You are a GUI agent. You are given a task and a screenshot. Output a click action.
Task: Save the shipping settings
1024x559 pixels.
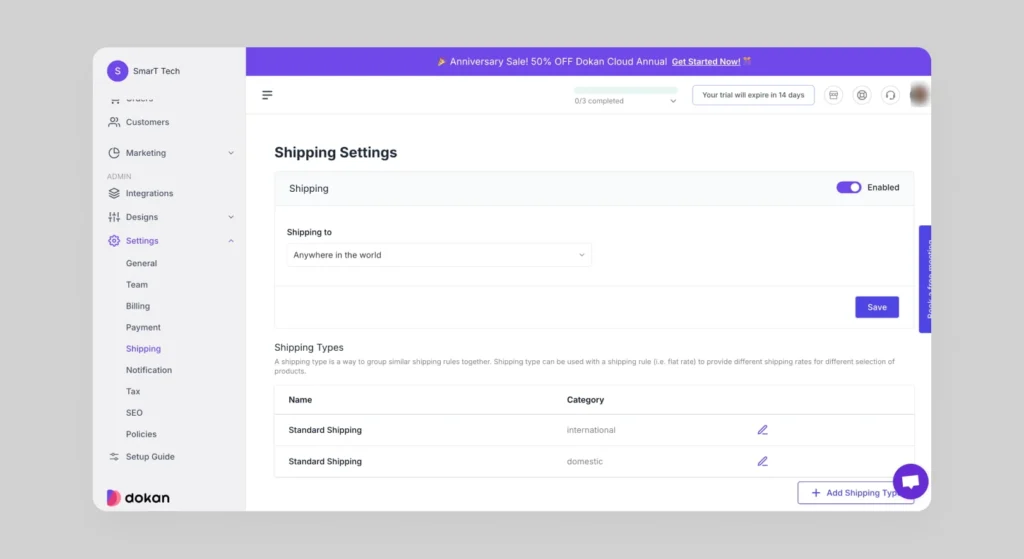tap(876, 307)
